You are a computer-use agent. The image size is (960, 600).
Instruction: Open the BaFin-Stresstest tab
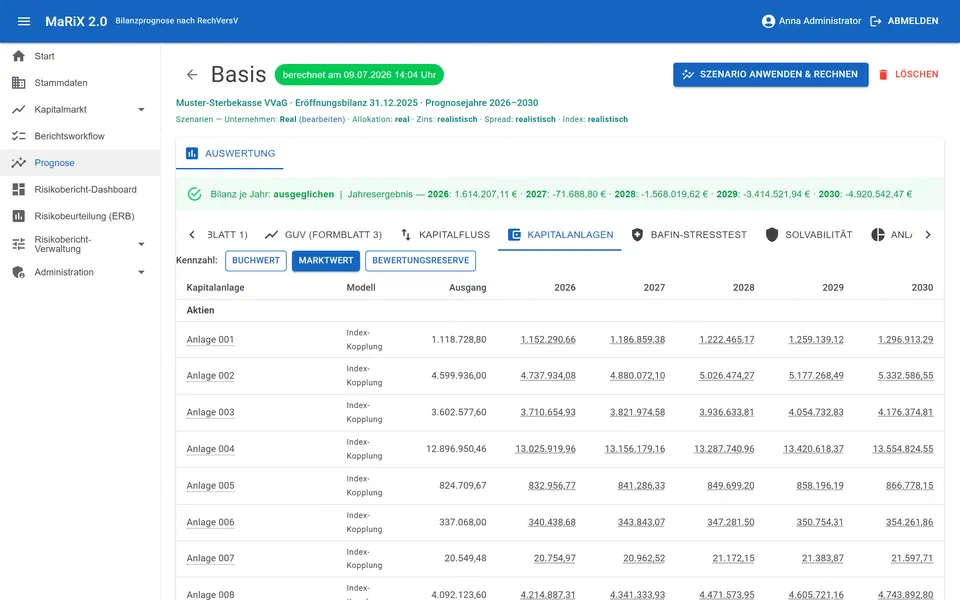689,234
